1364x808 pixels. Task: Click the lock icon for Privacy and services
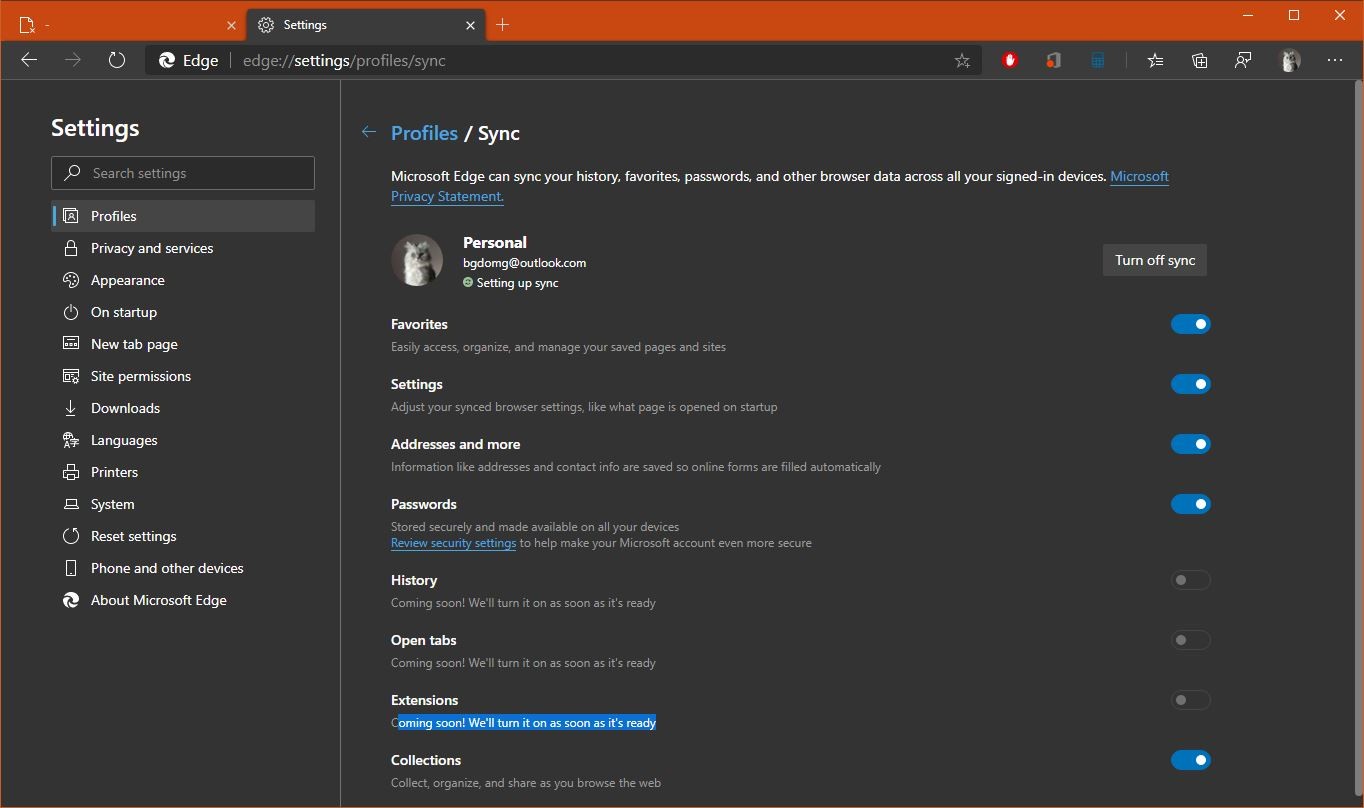pos(71,248)
